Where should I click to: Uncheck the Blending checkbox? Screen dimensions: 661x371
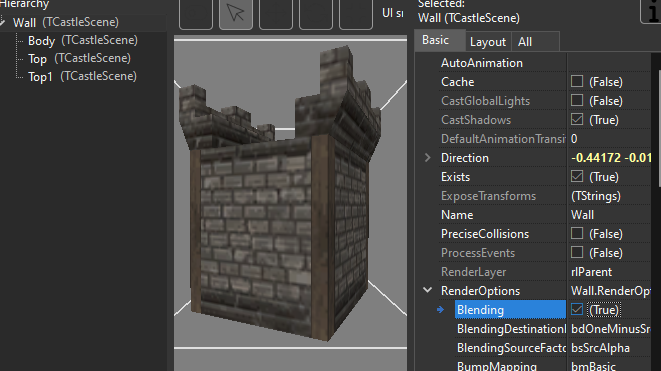coord(577,309)
